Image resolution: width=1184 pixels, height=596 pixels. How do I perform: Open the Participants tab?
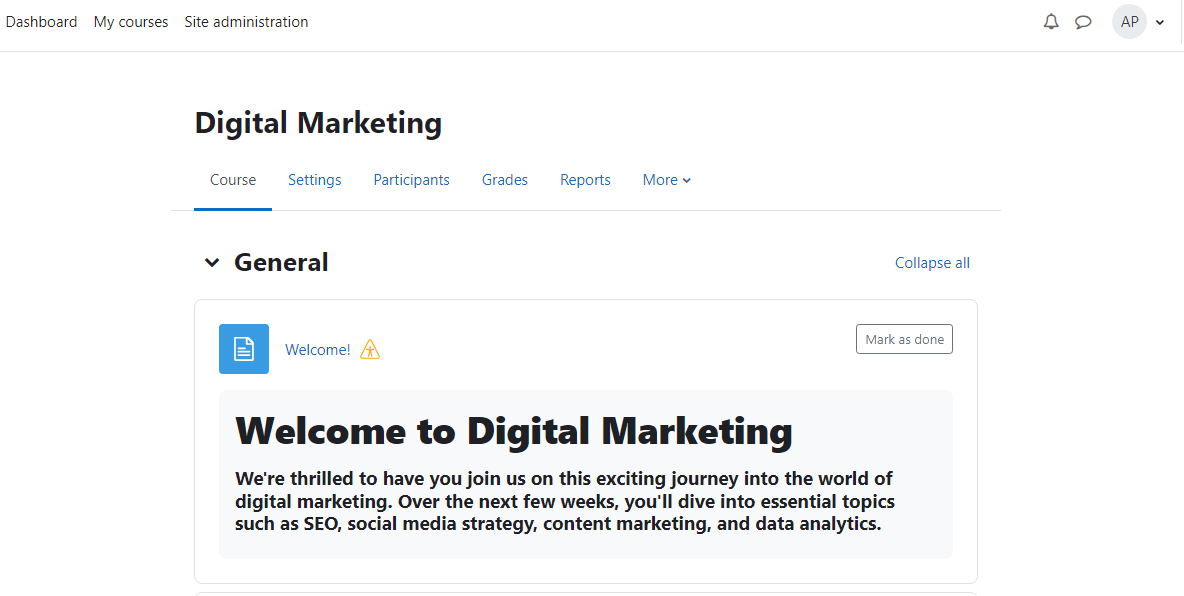(x=412, y=180)
